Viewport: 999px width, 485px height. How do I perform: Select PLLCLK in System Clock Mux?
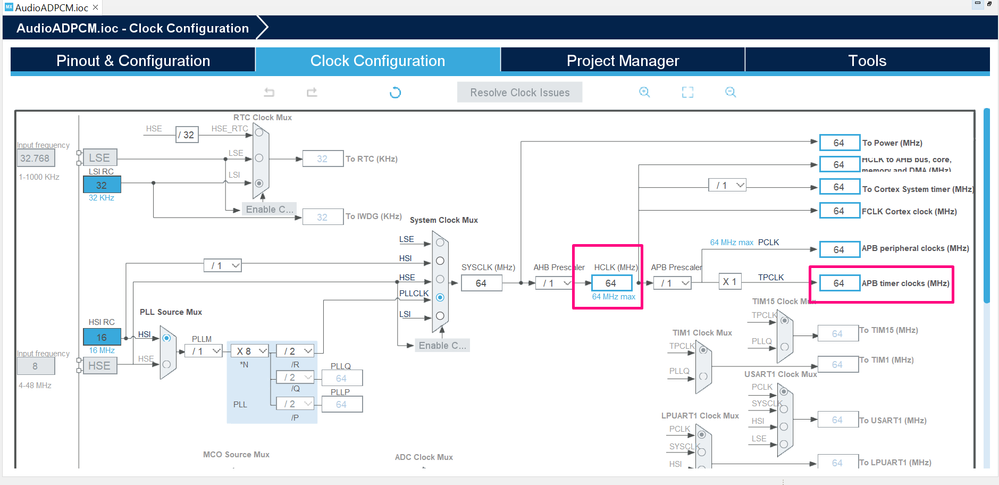click(x=440, y=297)
